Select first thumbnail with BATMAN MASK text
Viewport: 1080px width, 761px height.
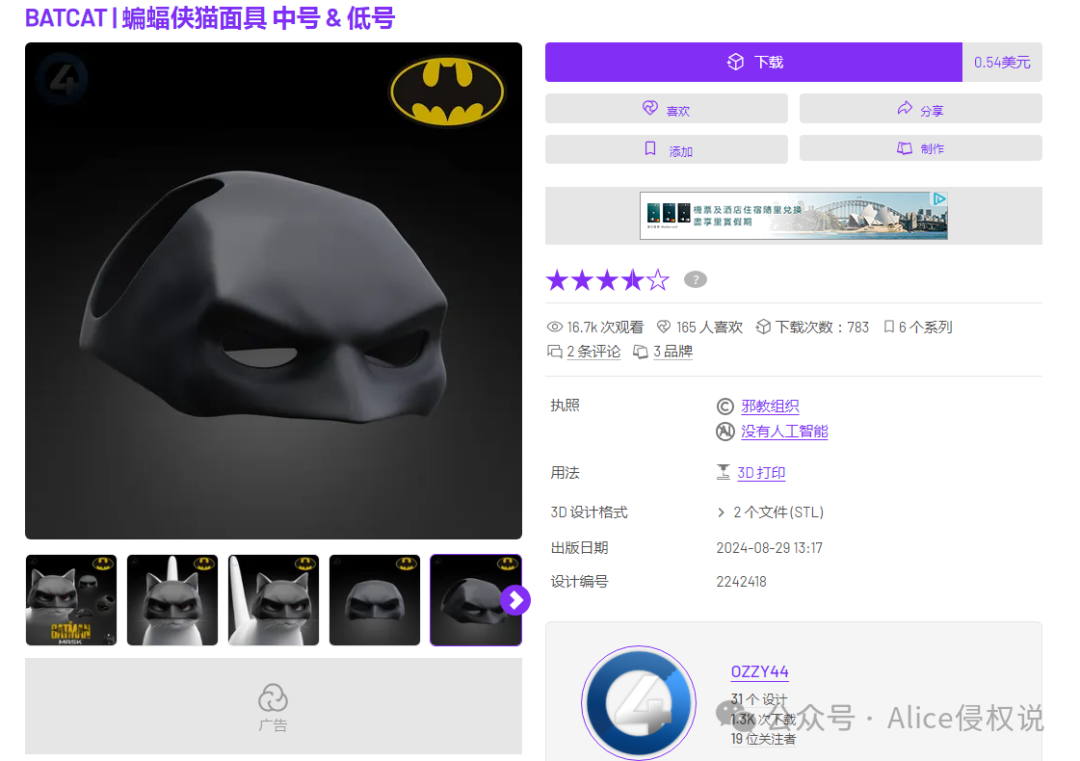71,600
